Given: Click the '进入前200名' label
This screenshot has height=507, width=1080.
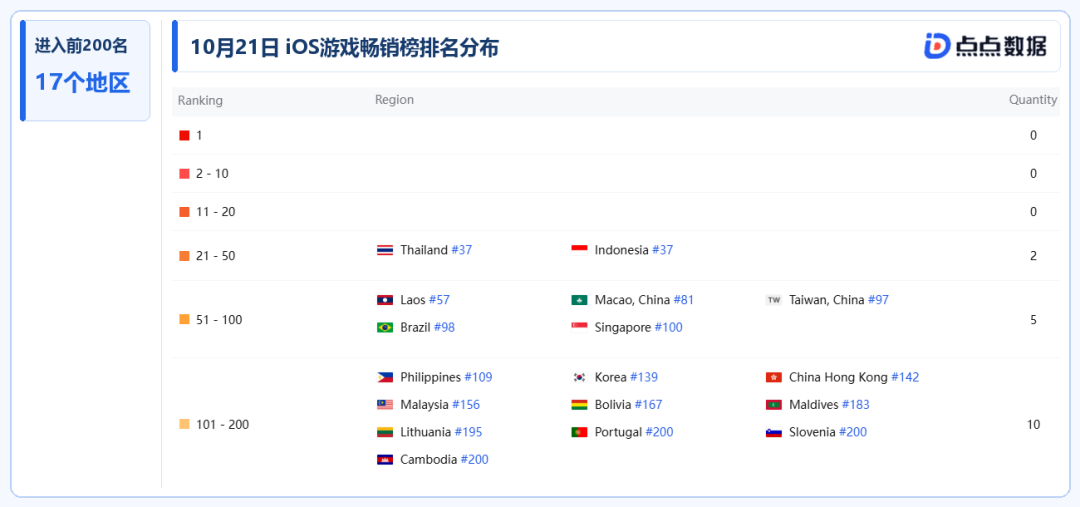Looking at the screenshot, I should point(81,46).
